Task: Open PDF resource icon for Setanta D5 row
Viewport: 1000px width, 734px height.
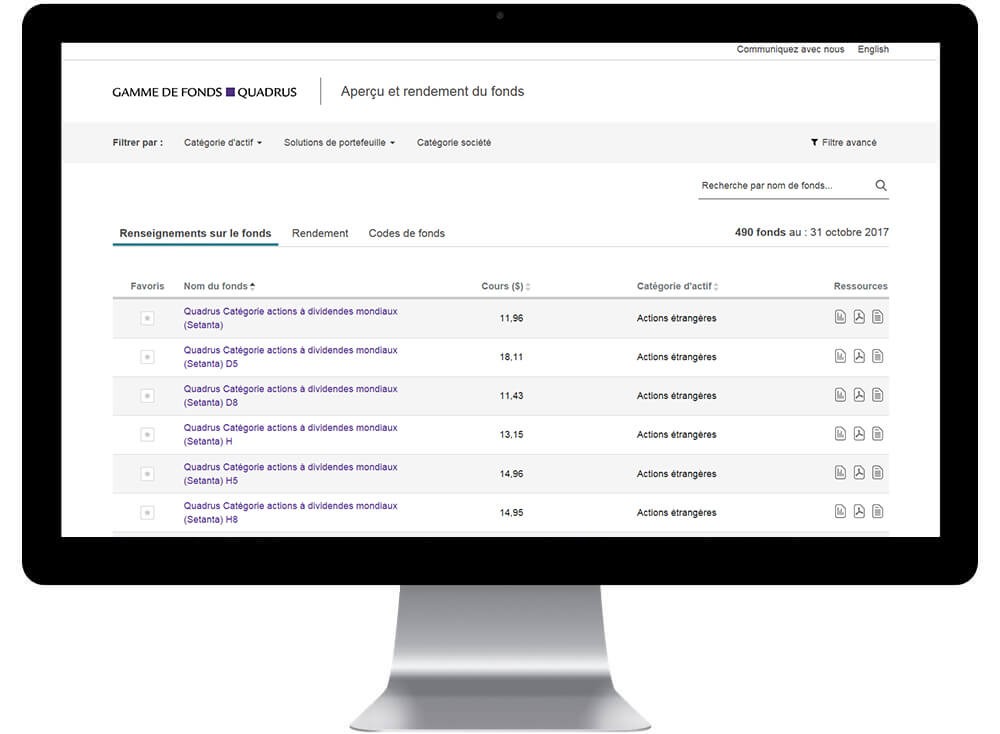Action: click(x=859, y=356)
